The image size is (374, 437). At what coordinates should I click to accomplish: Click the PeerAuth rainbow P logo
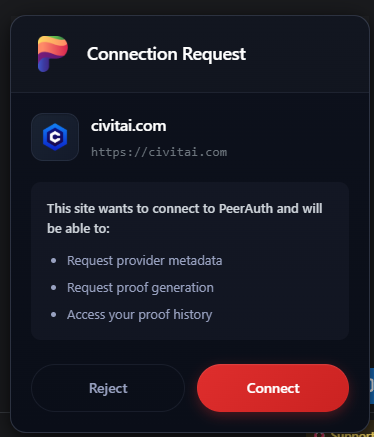tap(53, 54)
